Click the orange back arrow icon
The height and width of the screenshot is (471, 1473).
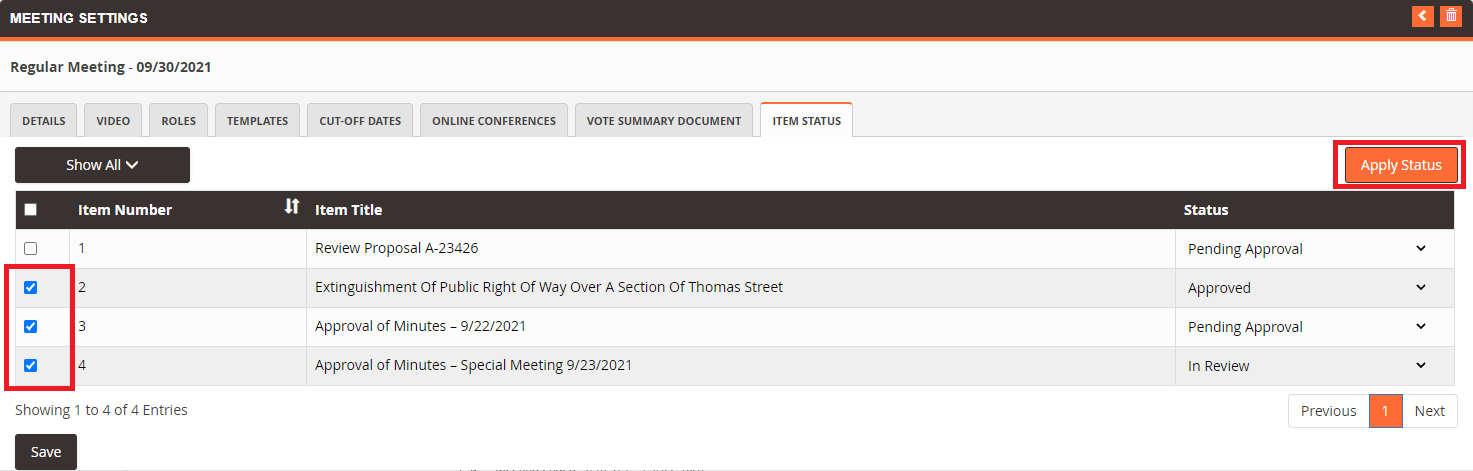(x=1422, y=16)
